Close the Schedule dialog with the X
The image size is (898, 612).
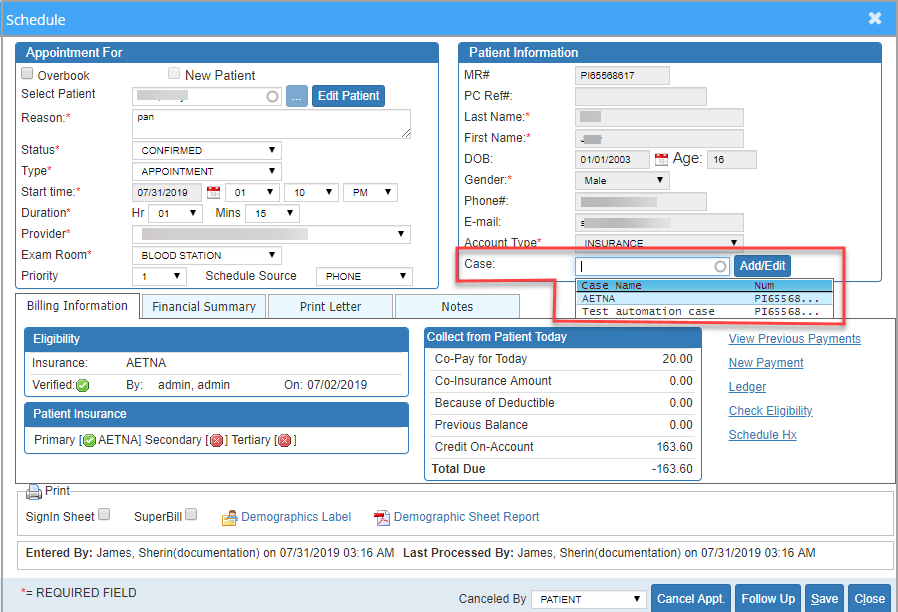tap(875, 18)
